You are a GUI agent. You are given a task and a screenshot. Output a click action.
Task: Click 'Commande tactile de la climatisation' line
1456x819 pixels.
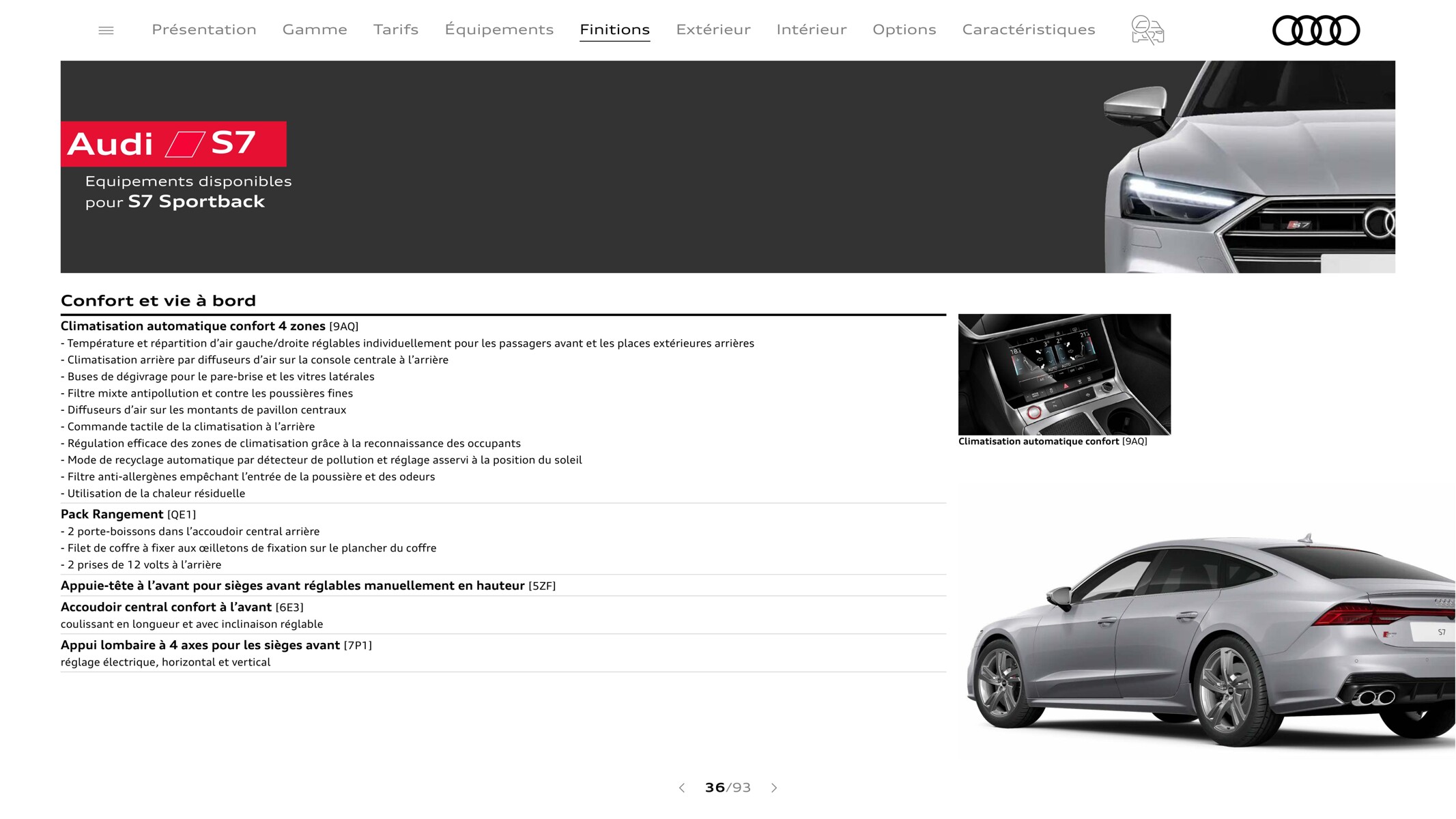(188, 427)
